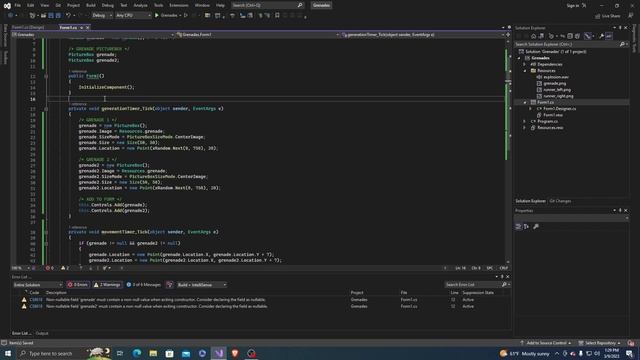Toggle the Messages filter in Error List
The height and width of the screenshot is (360, 640).
click(143, 284)
